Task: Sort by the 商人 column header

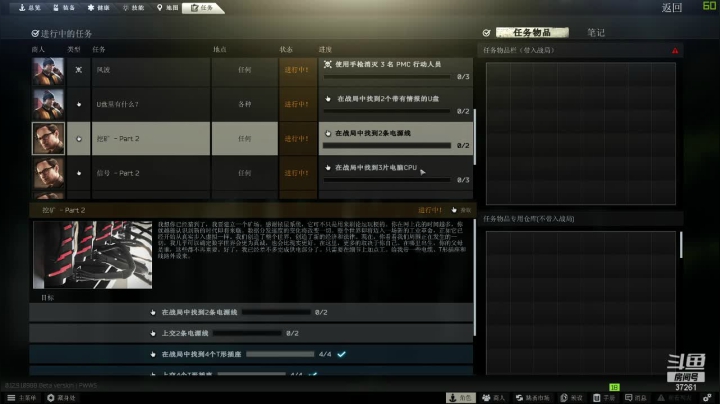Action: tap(38, 49)
